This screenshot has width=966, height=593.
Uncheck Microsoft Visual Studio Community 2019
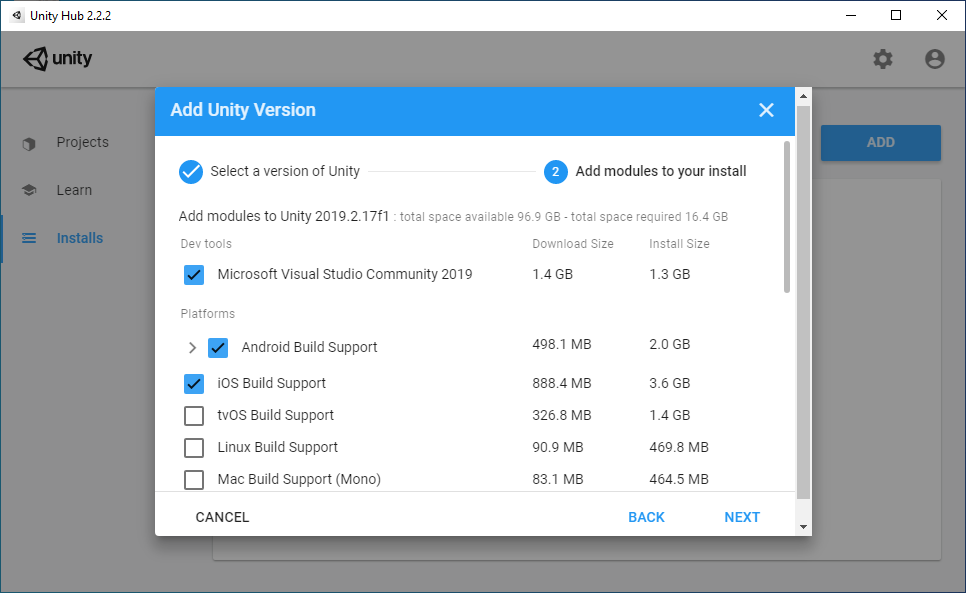194,275
